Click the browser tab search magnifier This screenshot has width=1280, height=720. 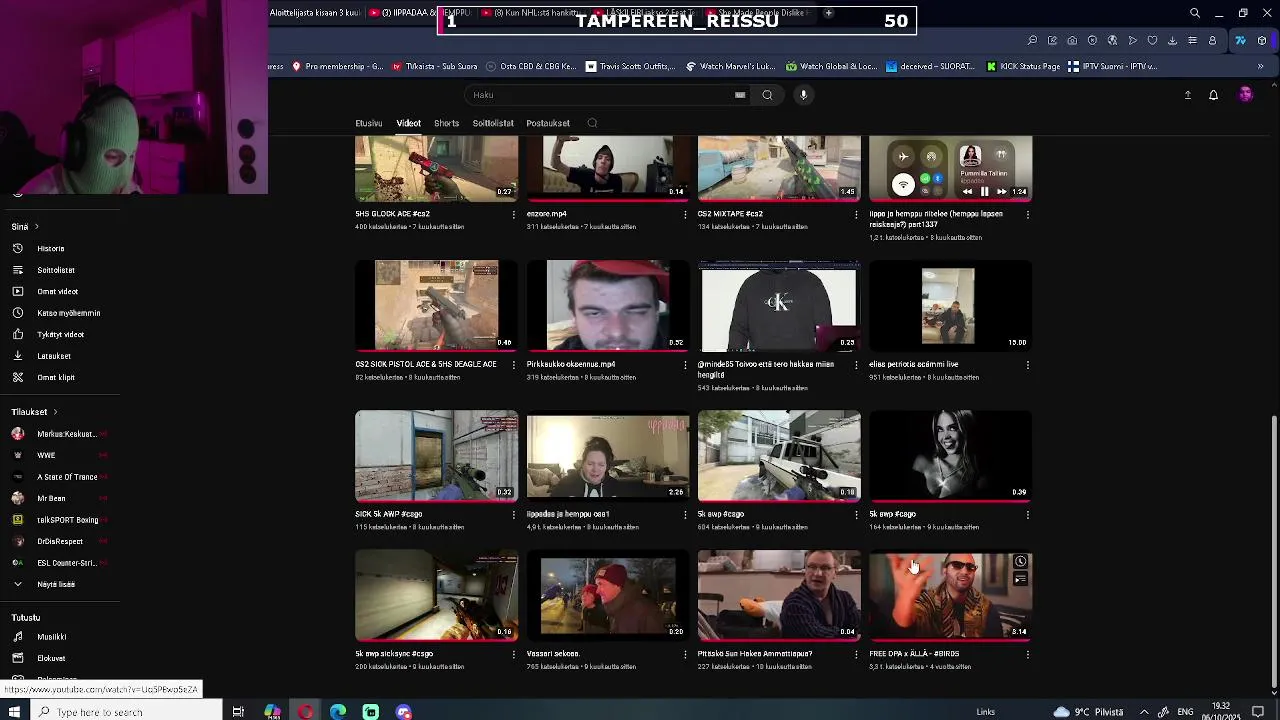click(x=1194, y=13)
